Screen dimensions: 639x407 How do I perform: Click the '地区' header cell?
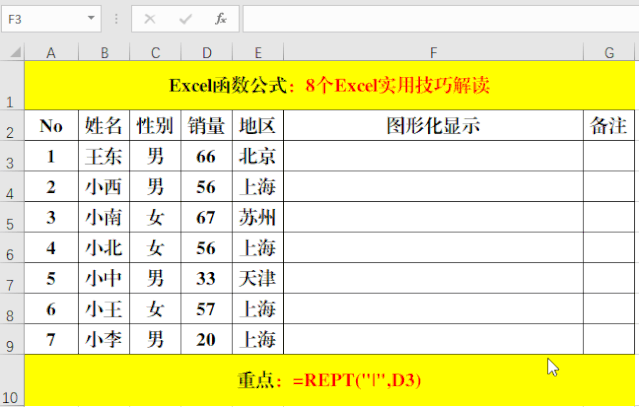point(258,125)
